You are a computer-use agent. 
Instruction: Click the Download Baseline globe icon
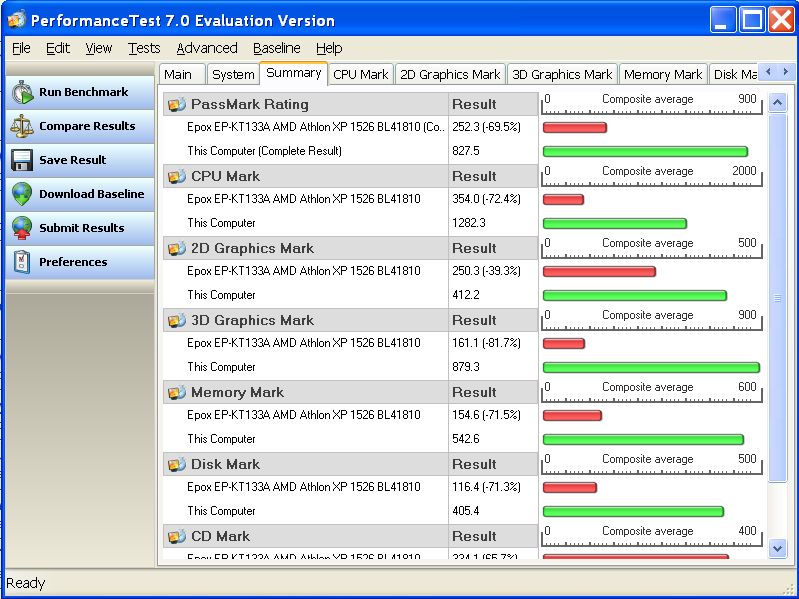22,194
